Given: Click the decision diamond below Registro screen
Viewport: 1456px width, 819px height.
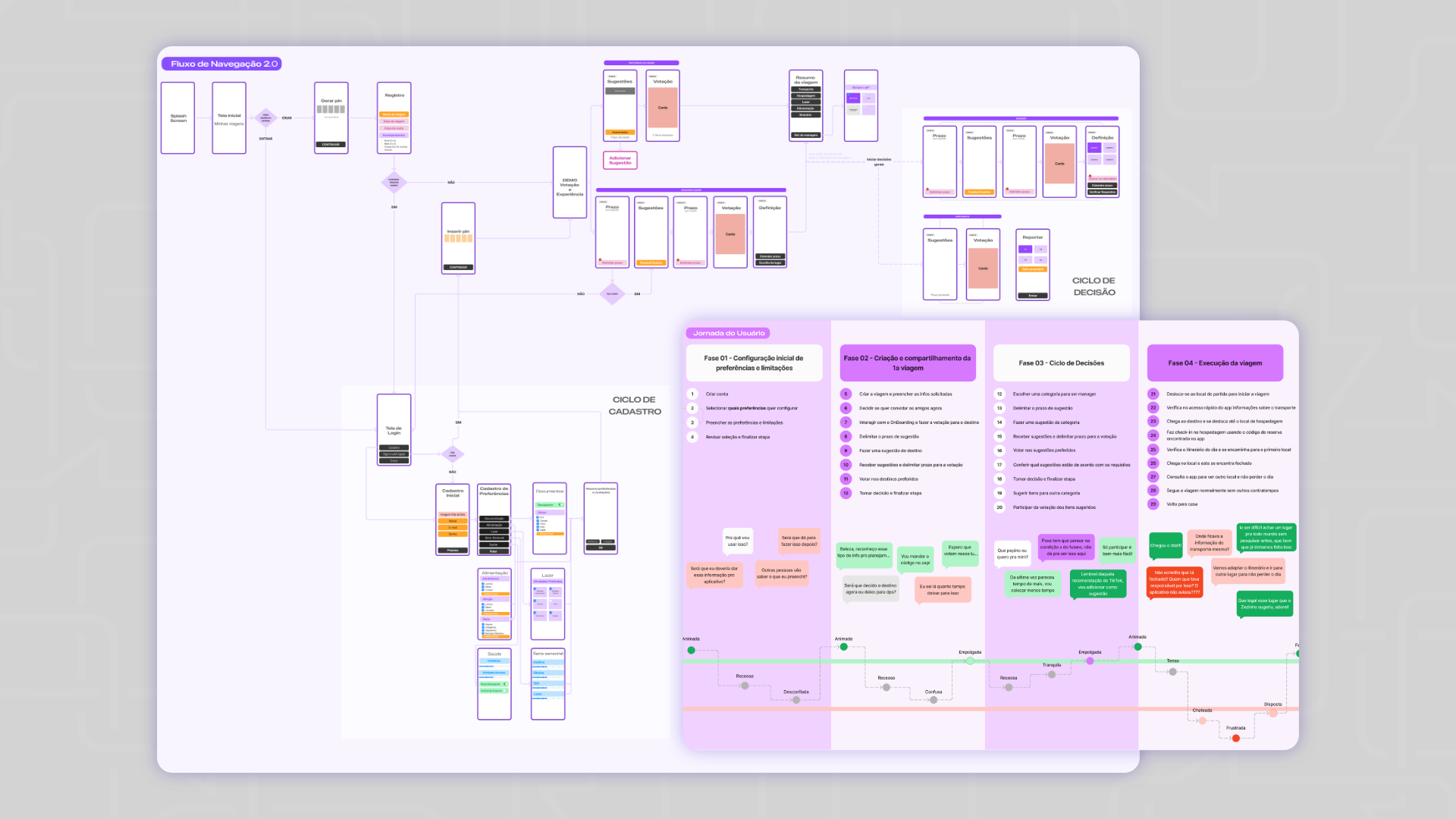Looking at the screenshot, I should click(394, 182).
